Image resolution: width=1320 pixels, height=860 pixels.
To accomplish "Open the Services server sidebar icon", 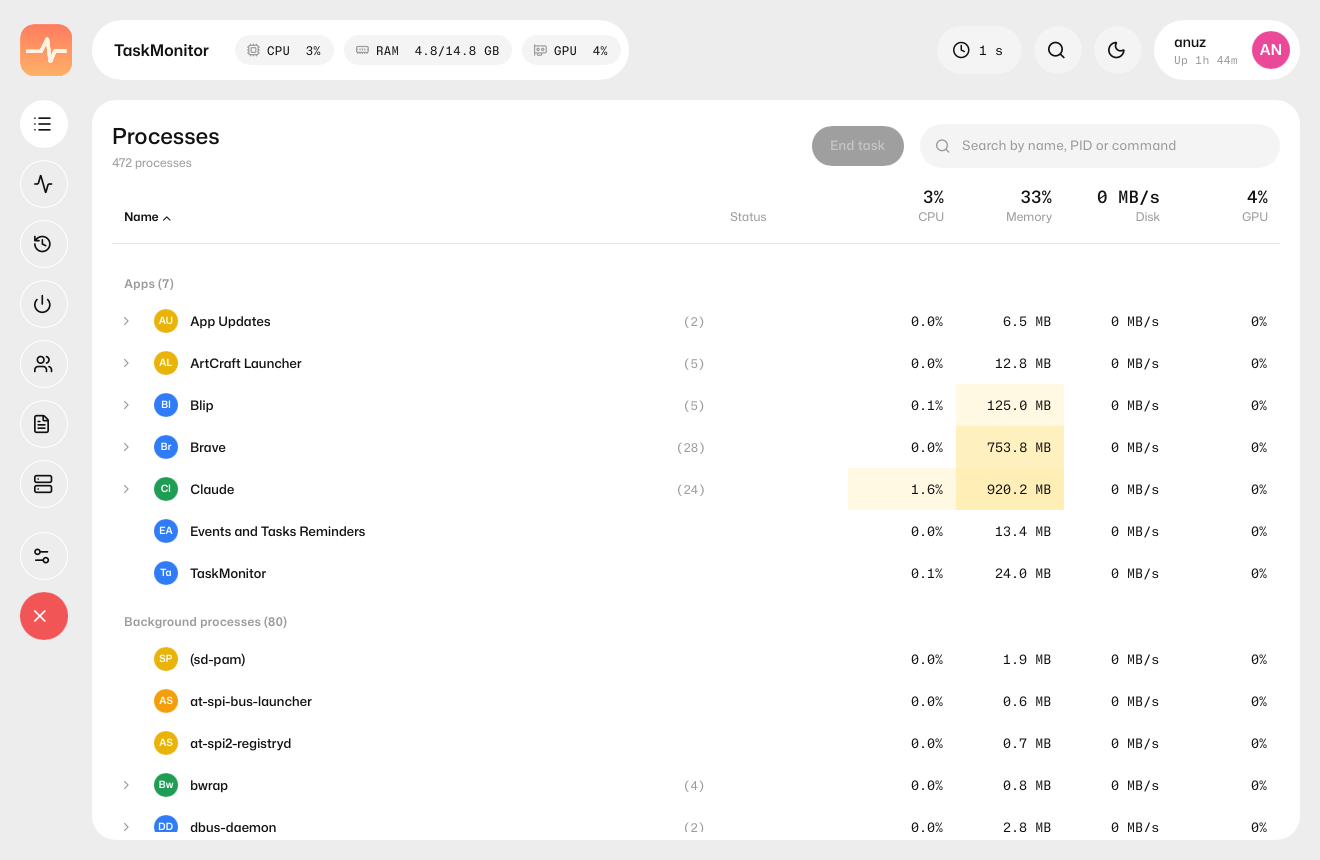I will tap(43, 484).
